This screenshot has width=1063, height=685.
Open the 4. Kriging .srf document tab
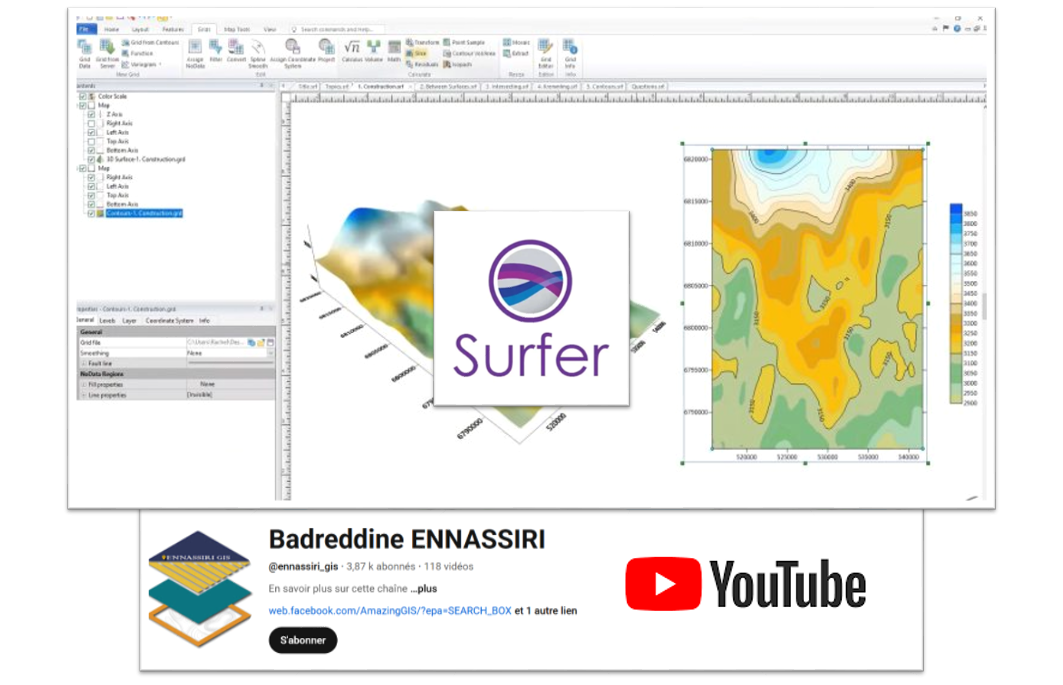coord(557,87)
